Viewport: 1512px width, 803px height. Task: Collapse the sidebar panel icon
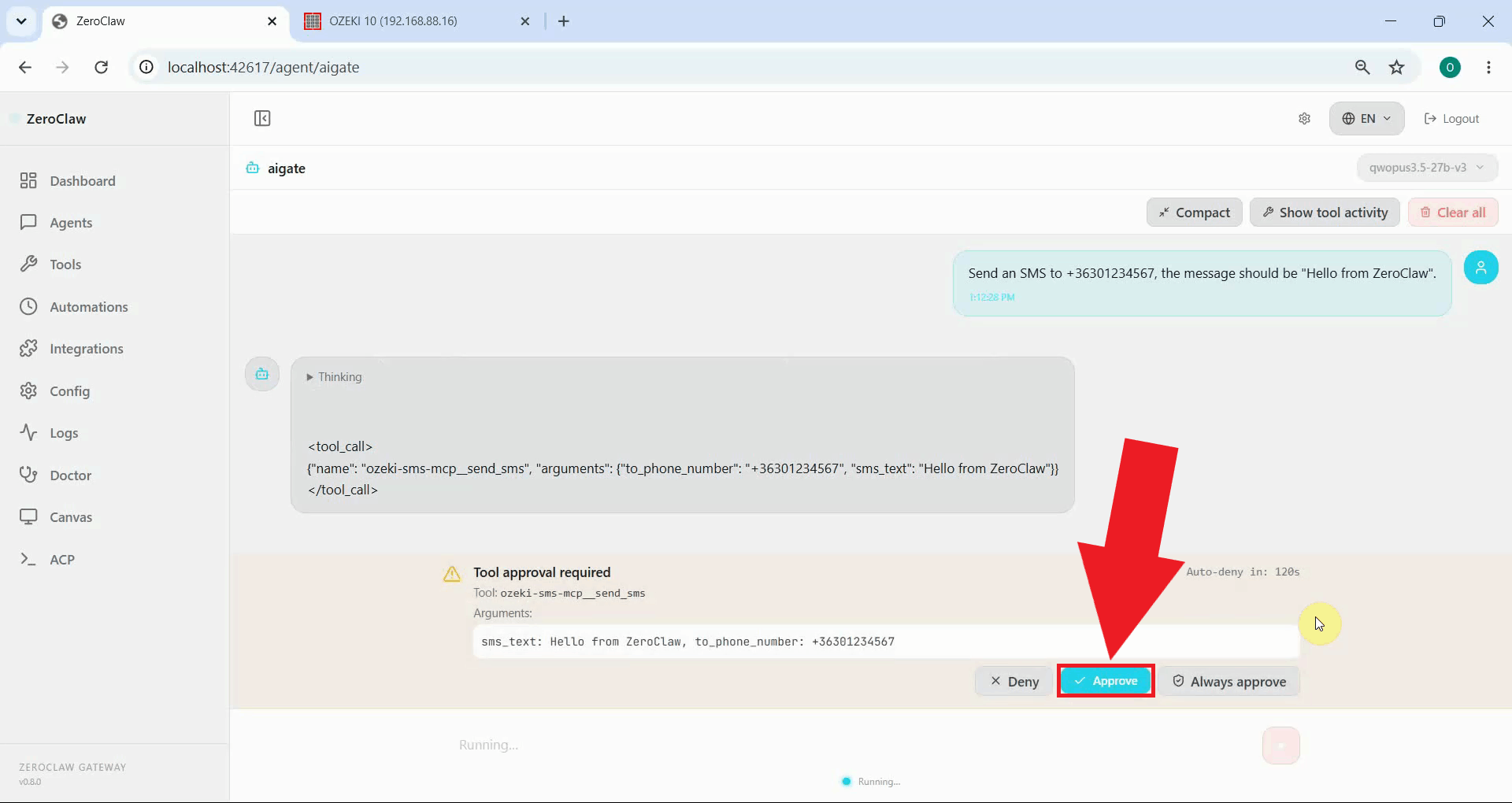[x=262, y=118]
